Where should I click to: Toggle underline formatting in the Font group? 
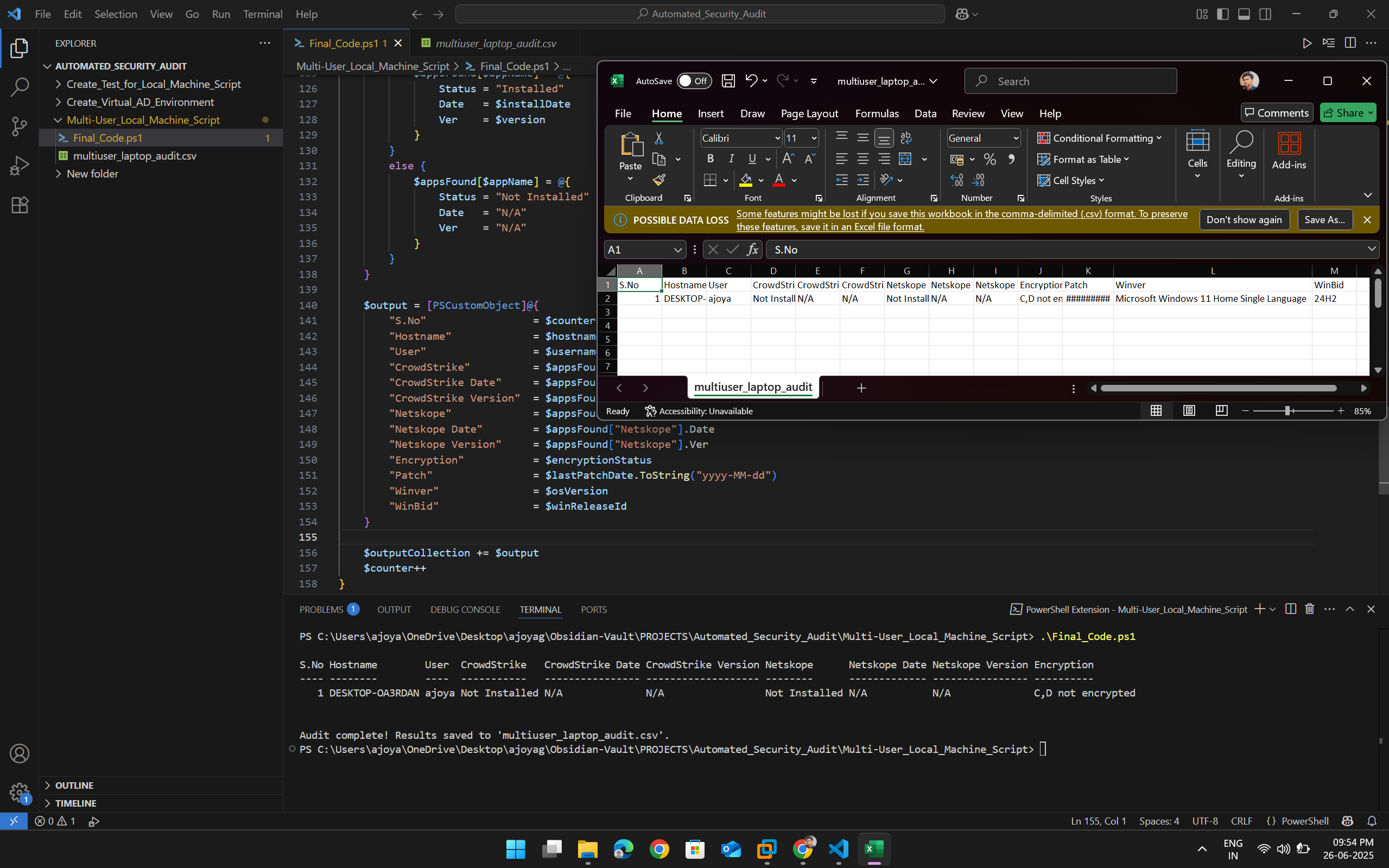tap(752, 159)
